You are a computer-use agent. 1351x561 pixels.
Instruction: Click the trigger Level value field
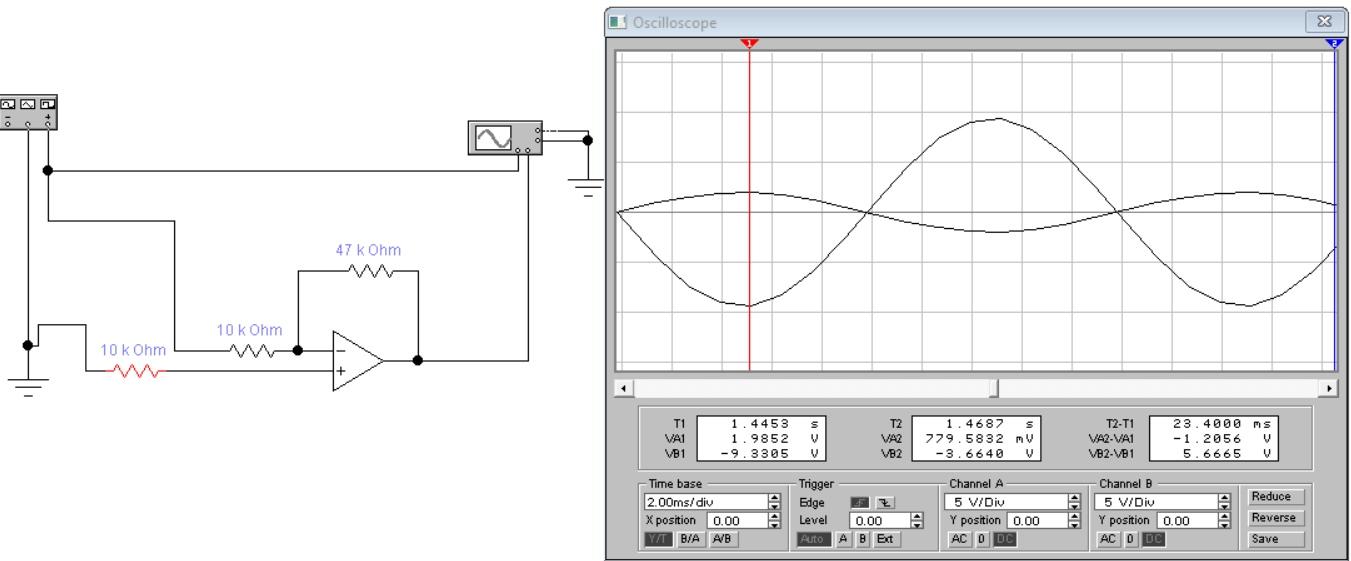(x=879, y=521)
